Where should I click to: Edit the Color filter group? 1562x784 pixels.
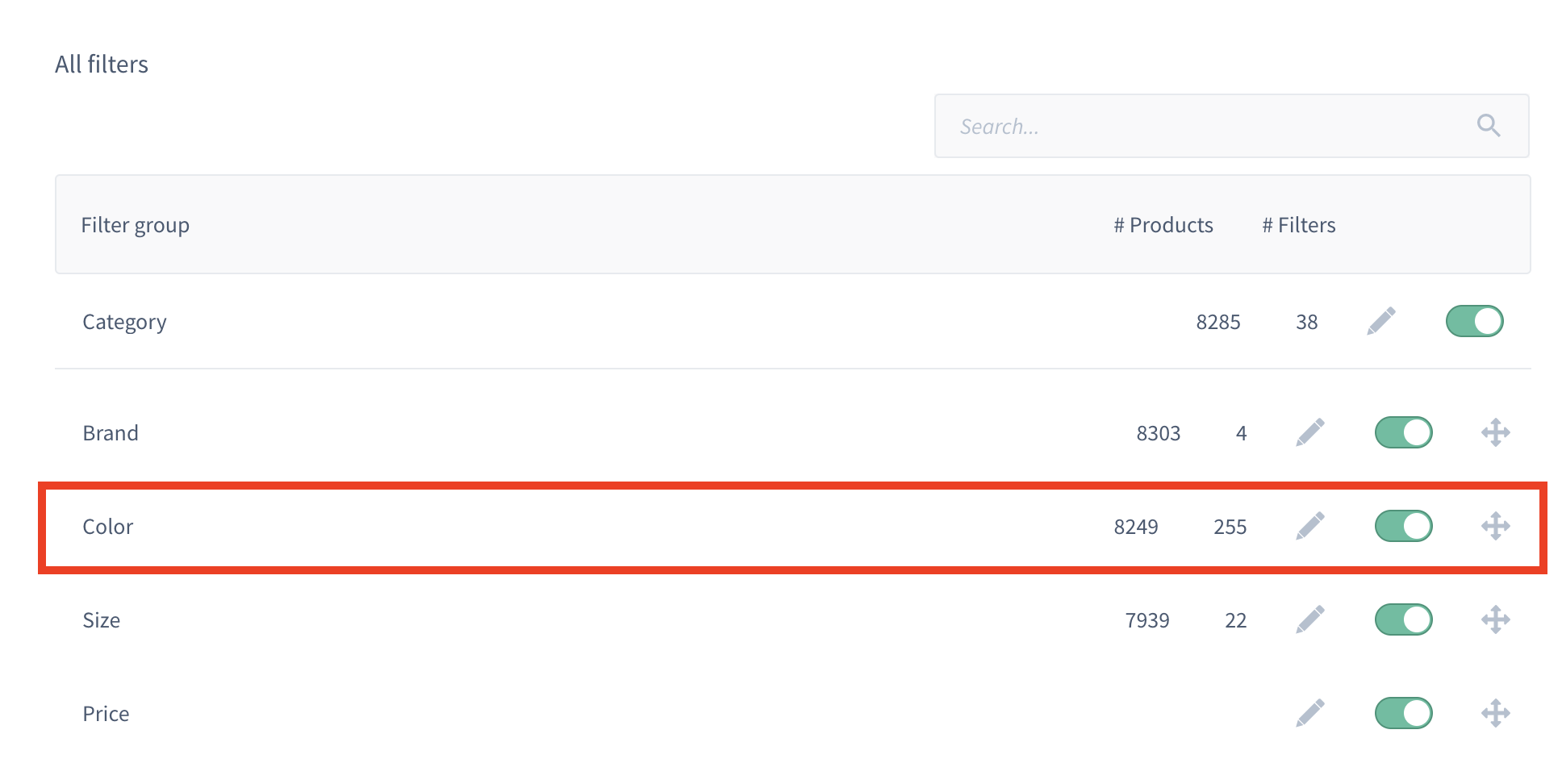(1310, 526)
